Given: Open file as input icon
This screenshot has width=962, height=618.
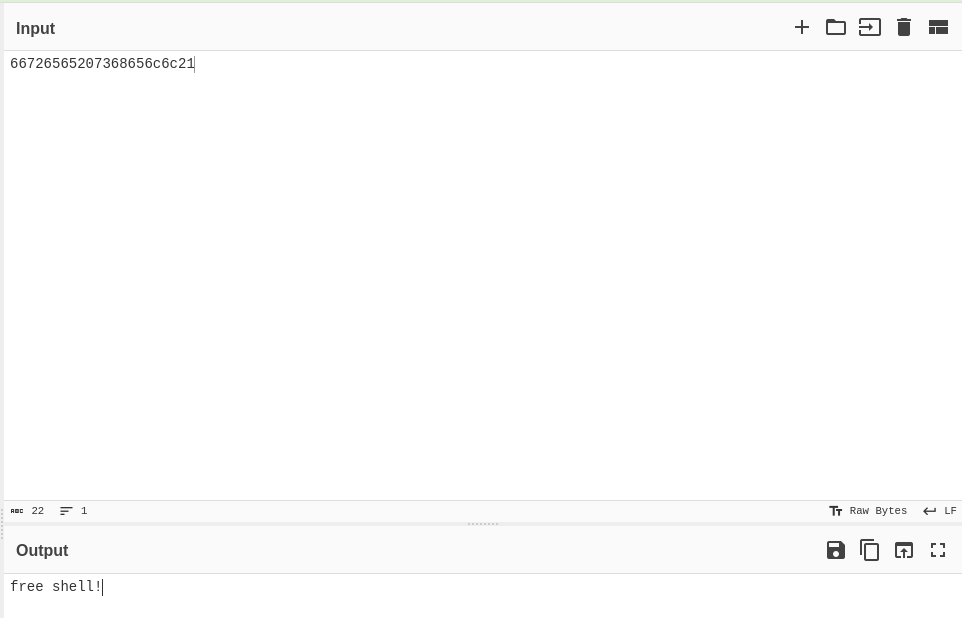Looking at the screenshot, I should point(870,27).
